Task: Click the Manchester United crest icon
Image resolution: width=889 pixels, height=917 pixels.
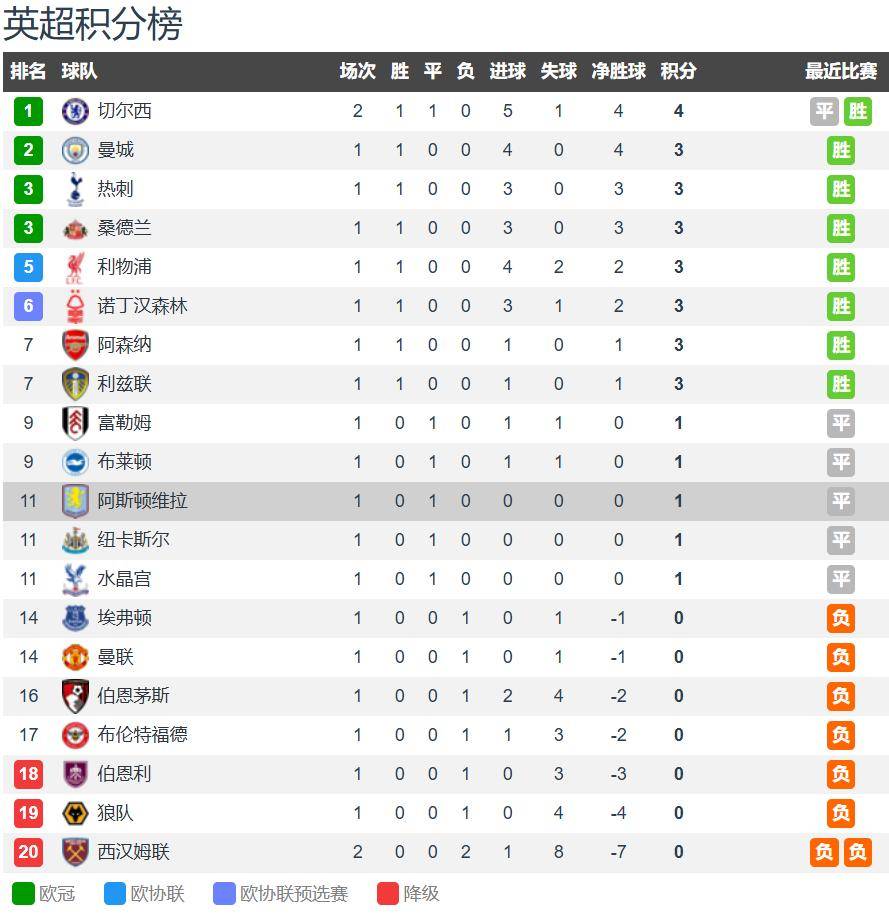Action: click(x=75, y=657)
